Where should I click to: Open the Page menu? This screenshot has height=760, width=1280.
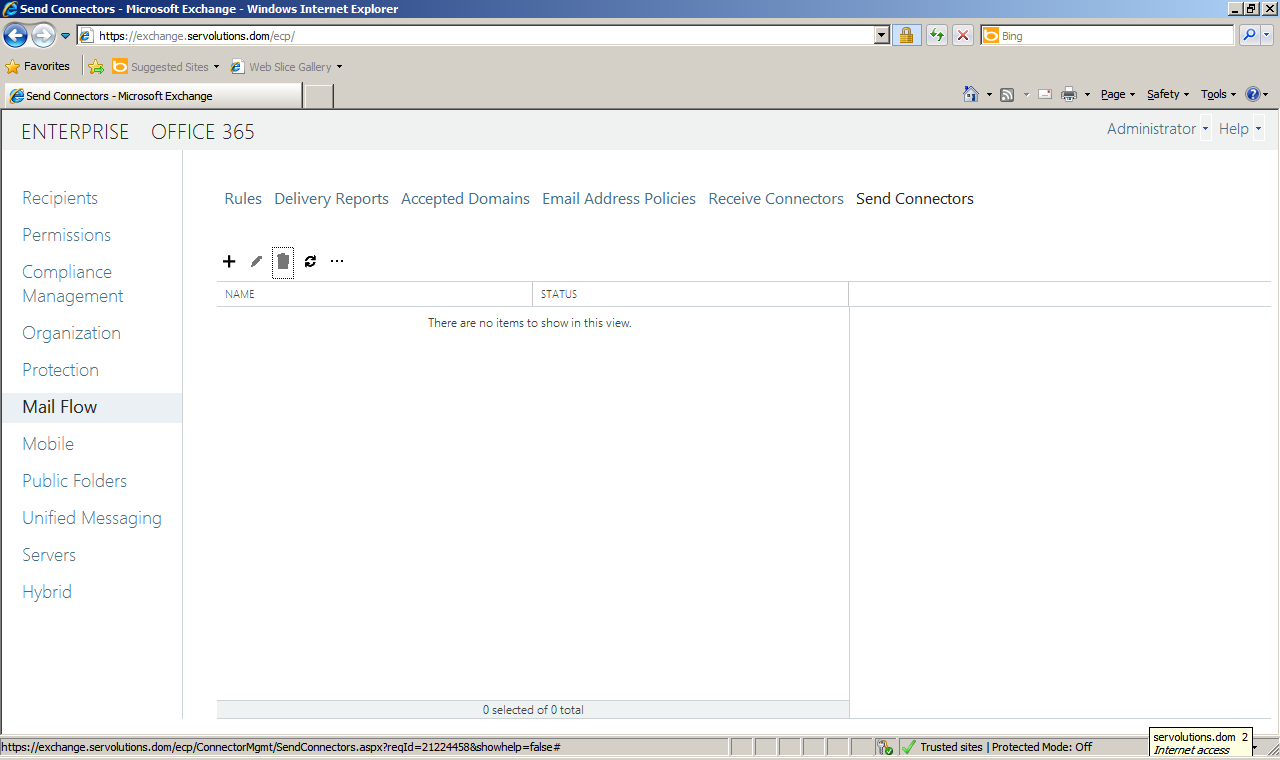1118,94
